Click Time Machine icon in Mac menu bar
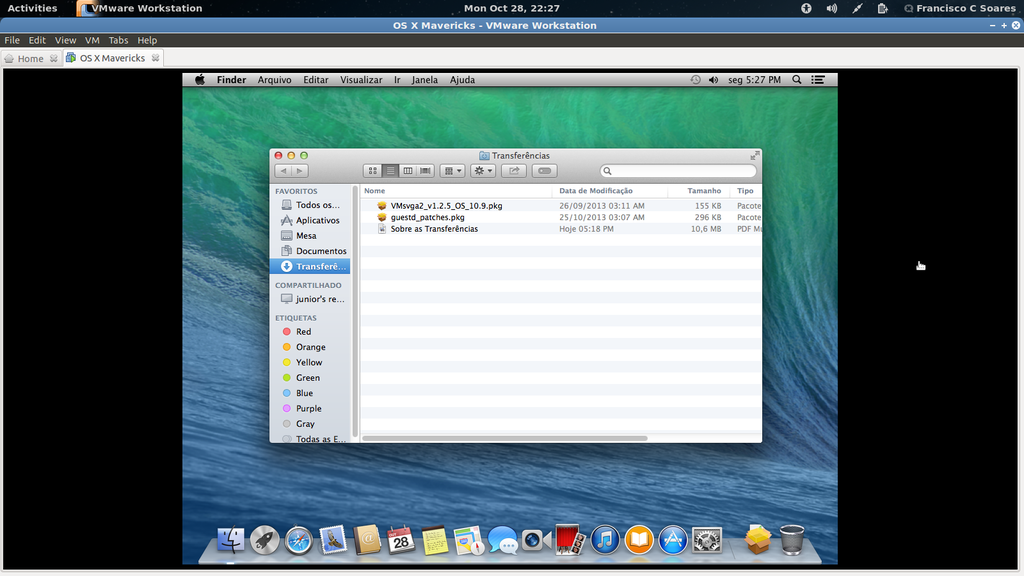1024x576 pixels. tap(696, 80)
